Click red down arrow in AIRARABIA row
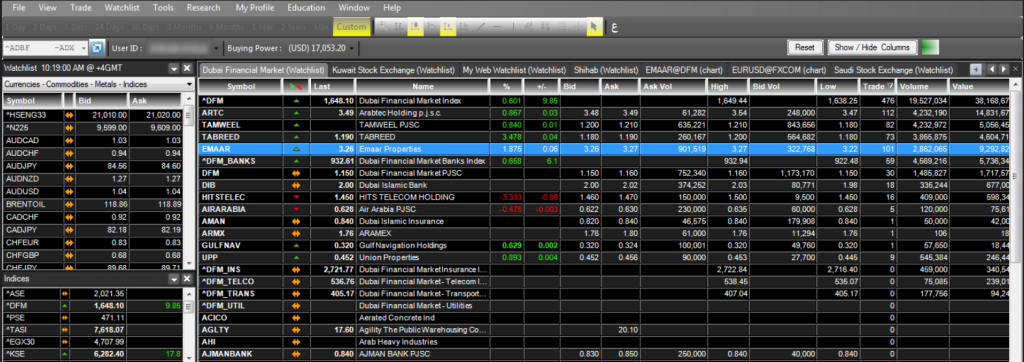 [x=296, y=209]
